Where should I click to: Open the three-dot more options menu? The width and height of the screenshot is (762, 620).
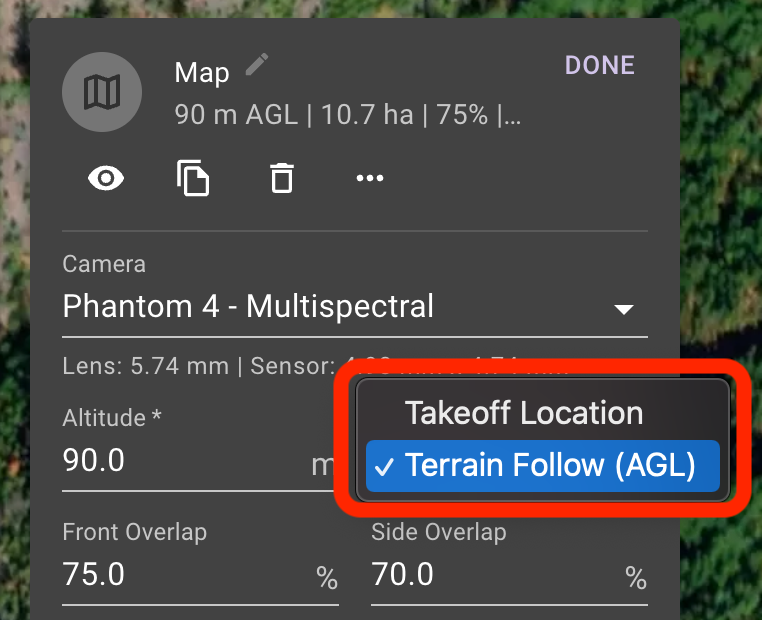tap(370, 178)
